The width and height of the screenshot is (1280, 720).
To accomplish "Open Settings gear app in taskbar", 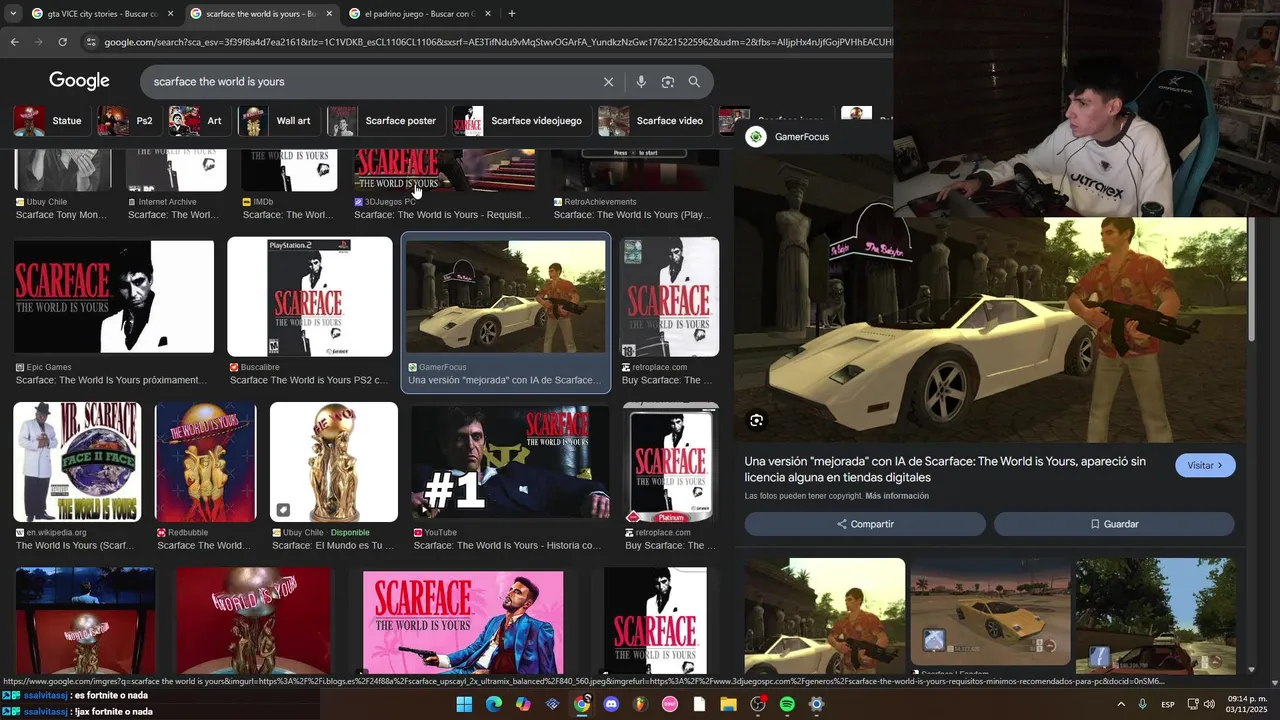I will tap(816, 704).
